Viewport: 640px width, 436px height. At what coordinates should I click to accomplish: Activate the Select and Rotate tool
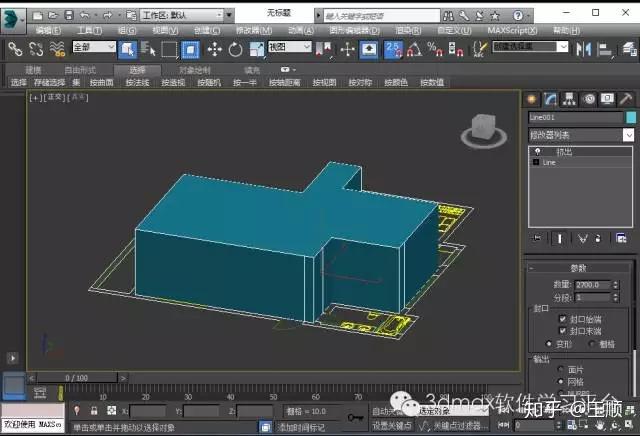click(x=236, y=49)
